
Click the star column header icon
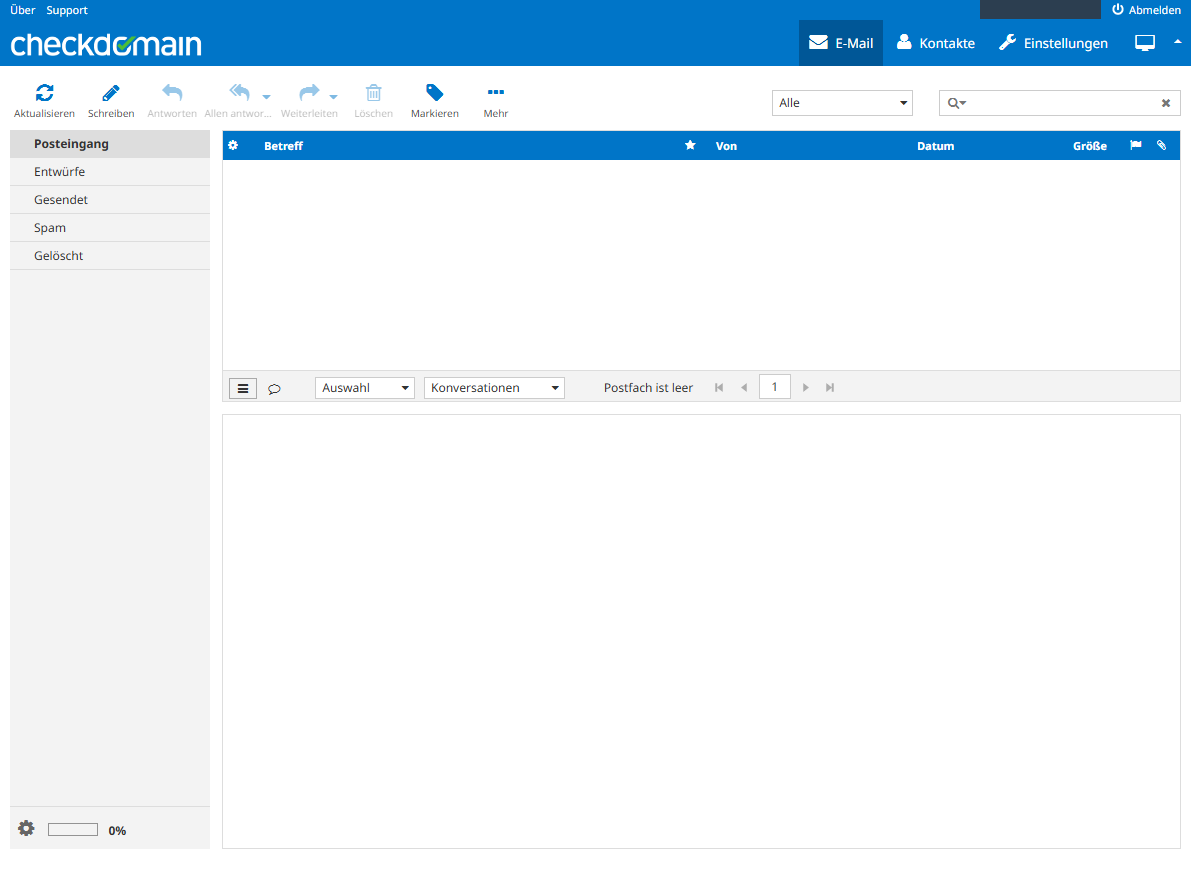click(690, 146)
